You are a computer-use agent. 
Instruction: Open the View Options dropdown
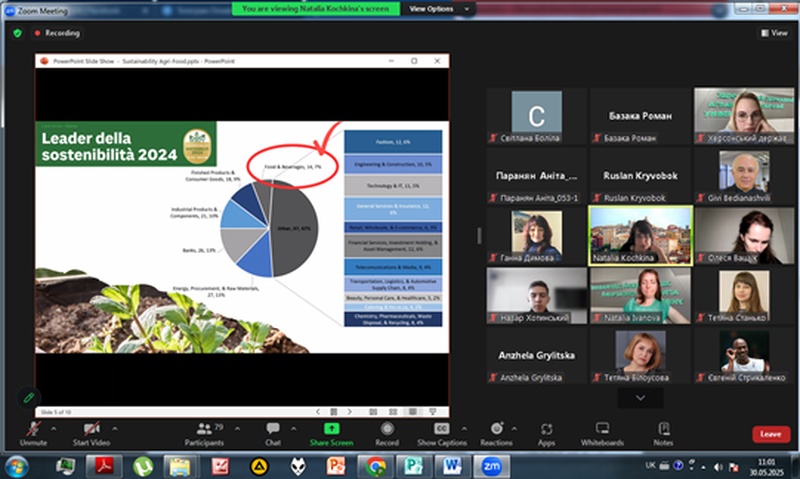(x=439, y=9)
